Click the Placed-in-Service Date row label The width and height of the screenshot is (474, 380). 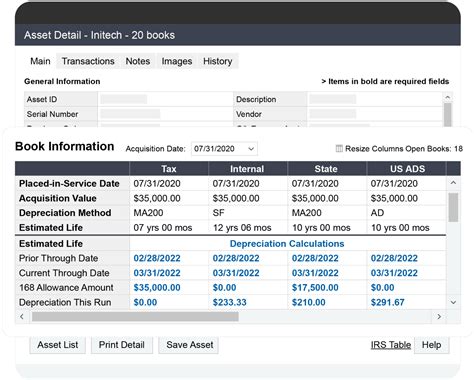69,183
